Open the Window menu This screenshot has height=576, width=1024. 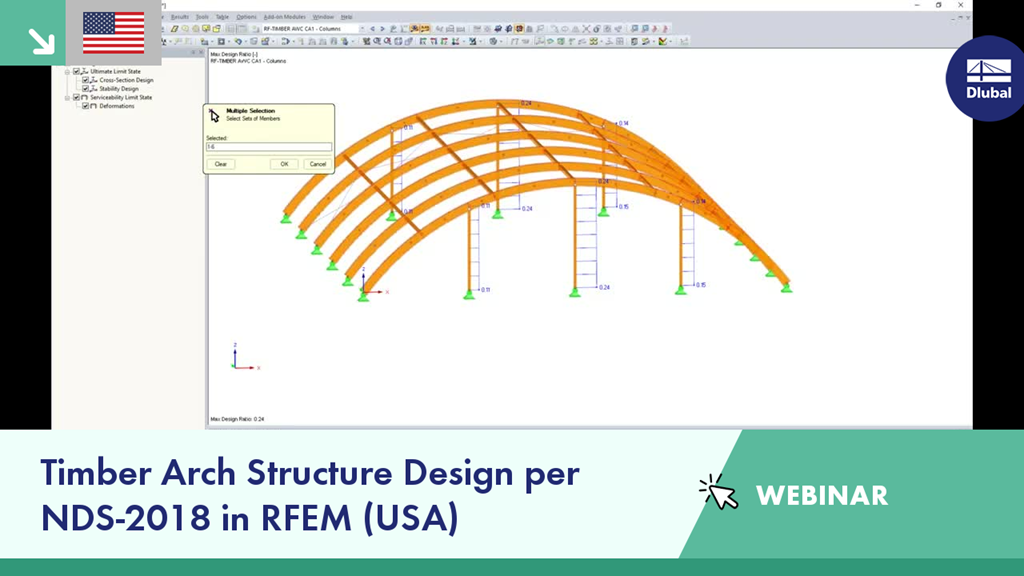[x=323, y=17]
